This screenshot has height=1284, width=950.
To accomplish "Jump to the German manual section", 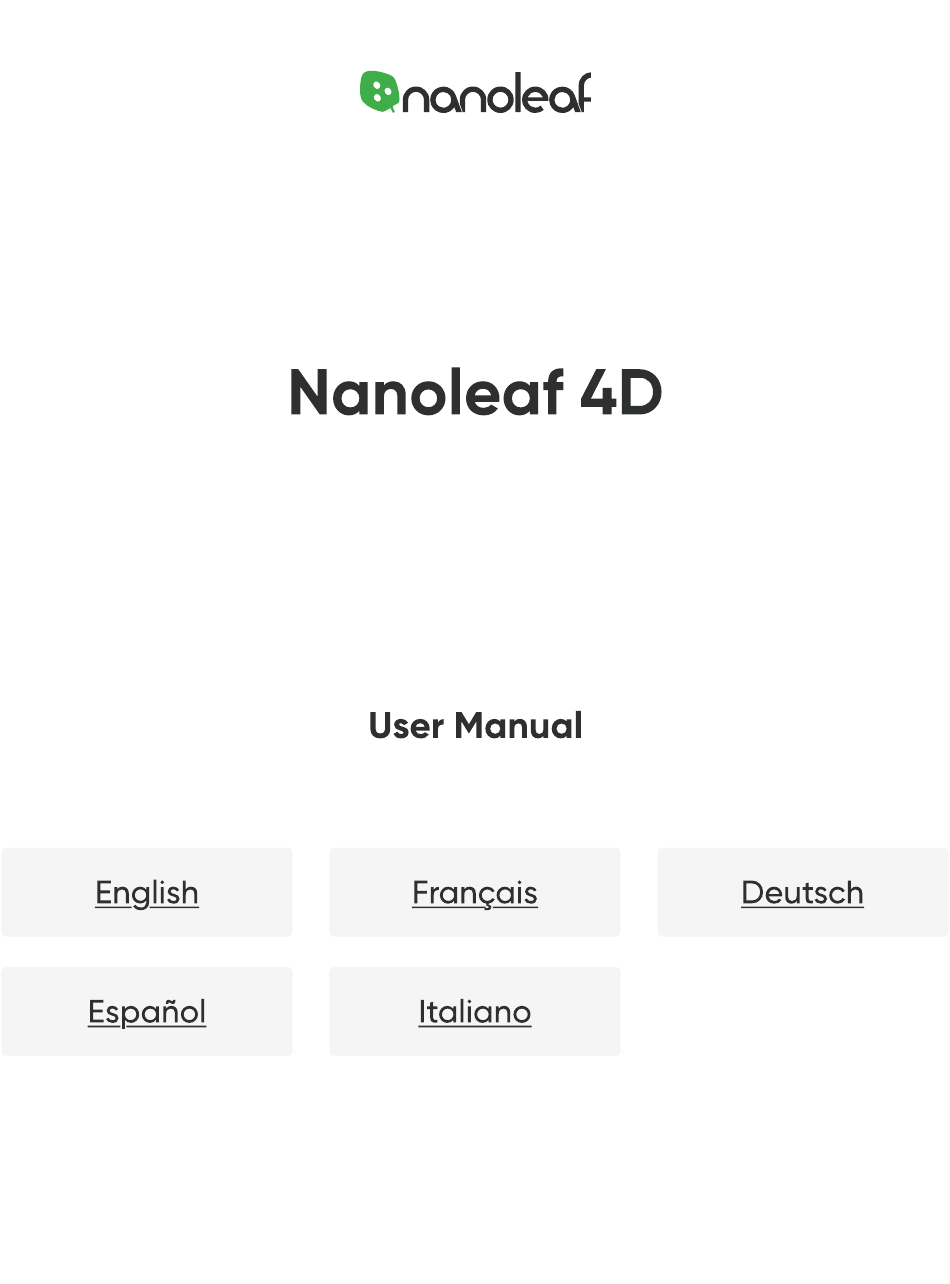I will pos(802,892).
